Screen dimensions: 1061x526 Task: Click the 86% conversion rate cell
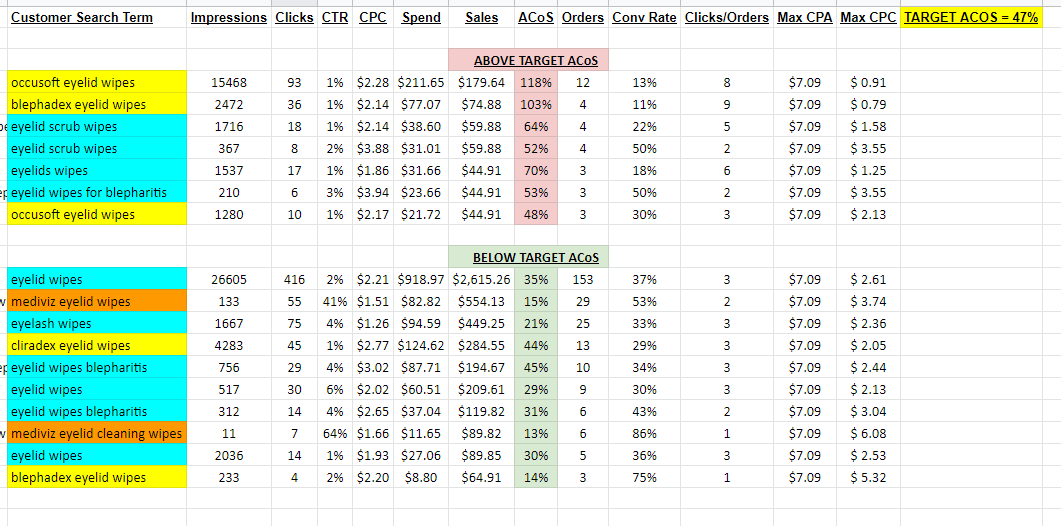[644, 433]
